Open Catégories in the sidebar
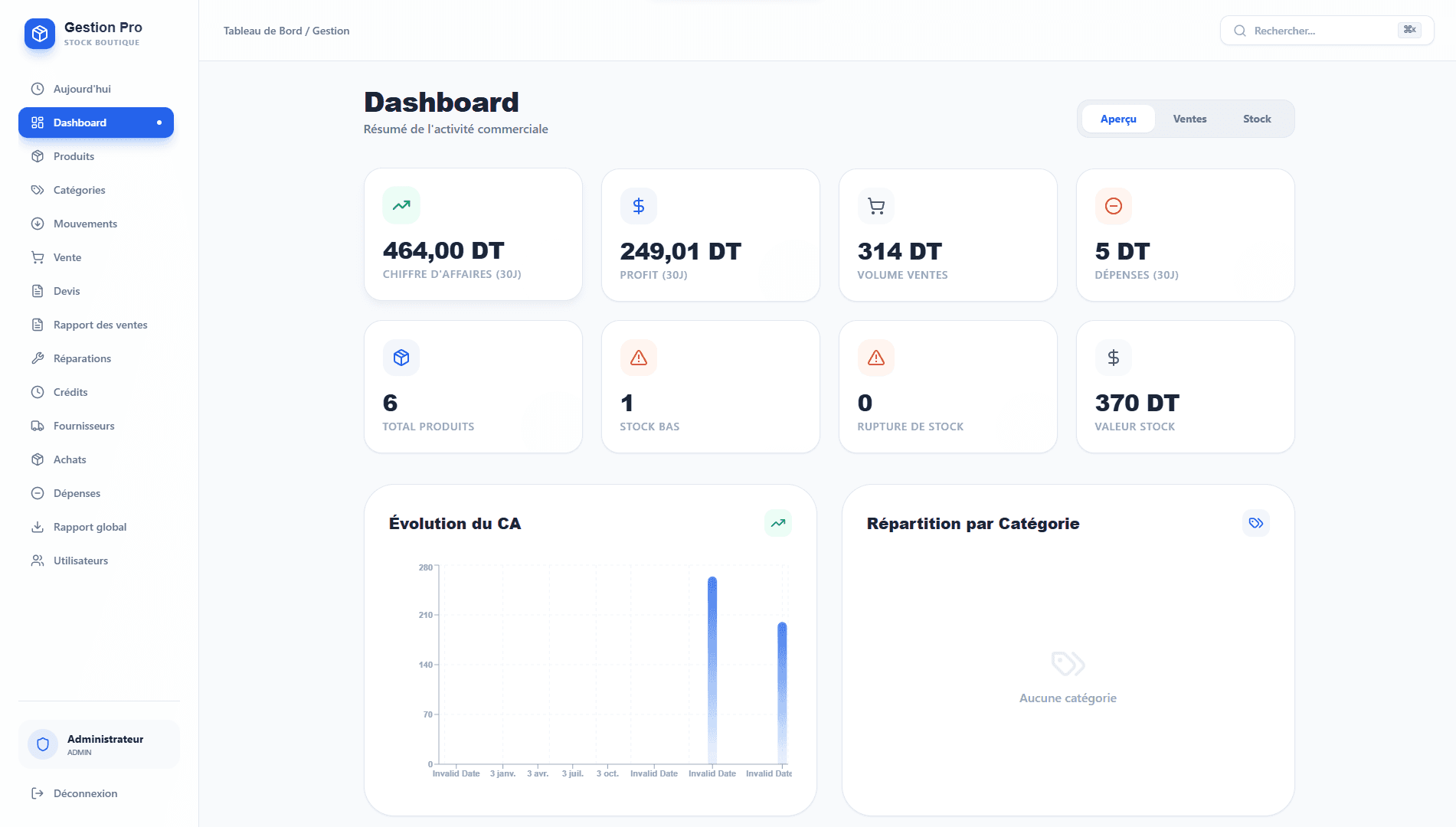Image resolution: width=1456 pixels, height=827 pixels. [x=96, y=190]
